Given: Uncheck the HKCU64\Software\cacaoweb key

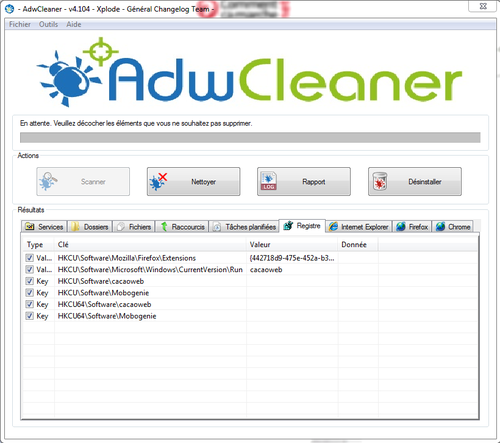Looking at the screenshot, I should 30,304.
